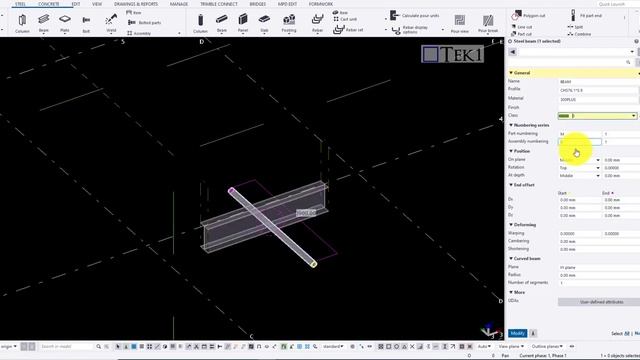The image size is (640, 360).
Task: Switch to the STEEL ribbon tab
Action: pyautogui.click(x=20, y=4)
